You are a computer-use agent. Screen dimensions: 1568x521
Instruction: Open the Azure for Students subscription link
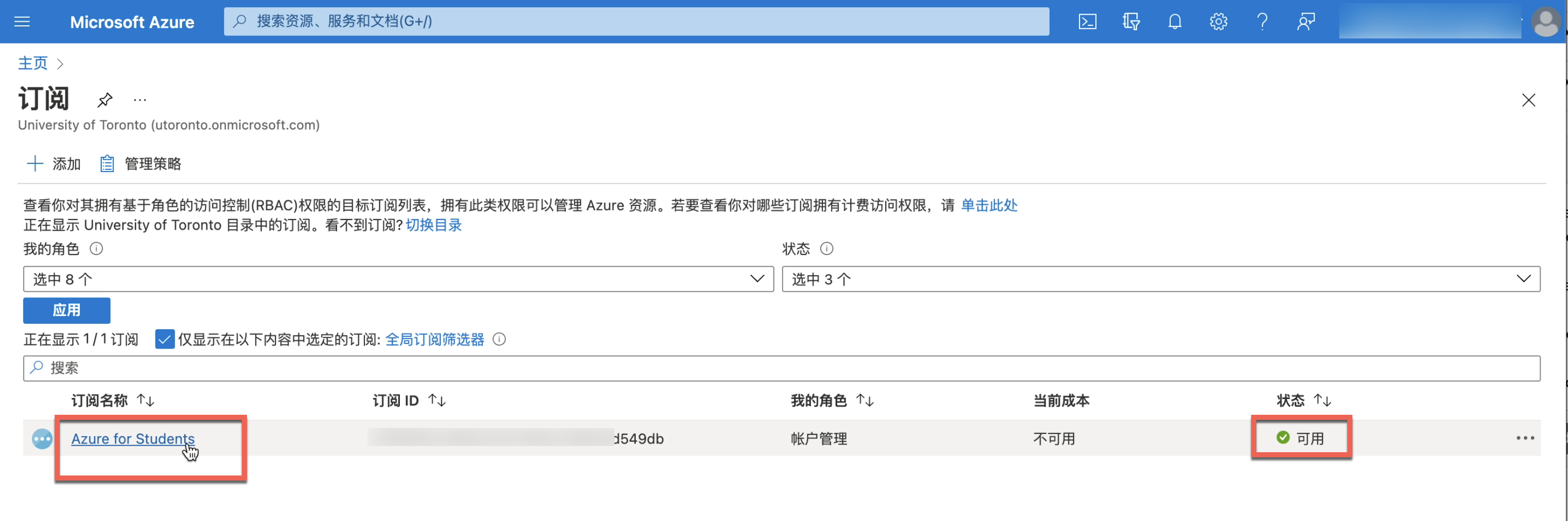pos(133,438)
